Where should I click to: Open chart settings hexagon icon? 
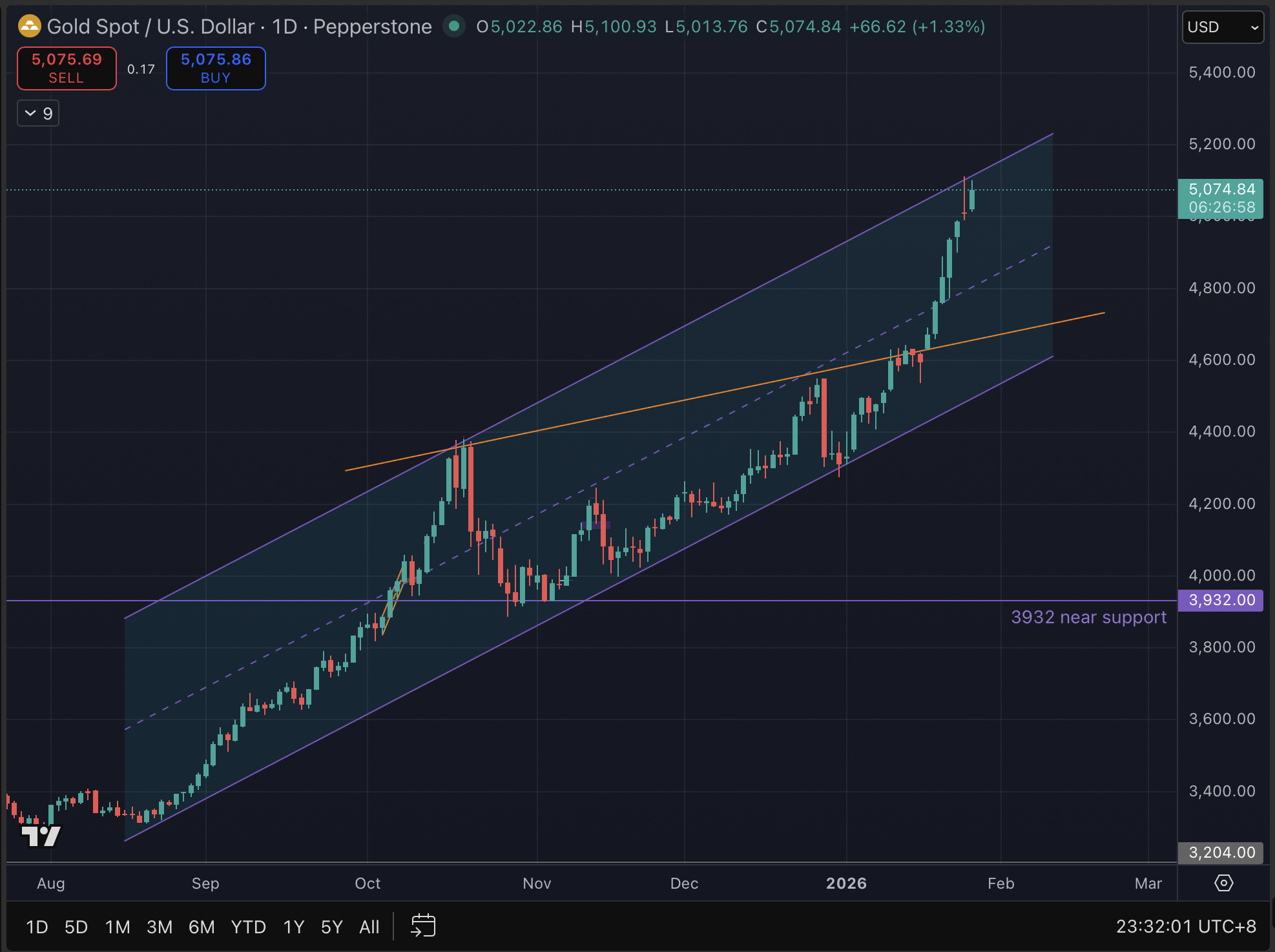coord(1223,883)
